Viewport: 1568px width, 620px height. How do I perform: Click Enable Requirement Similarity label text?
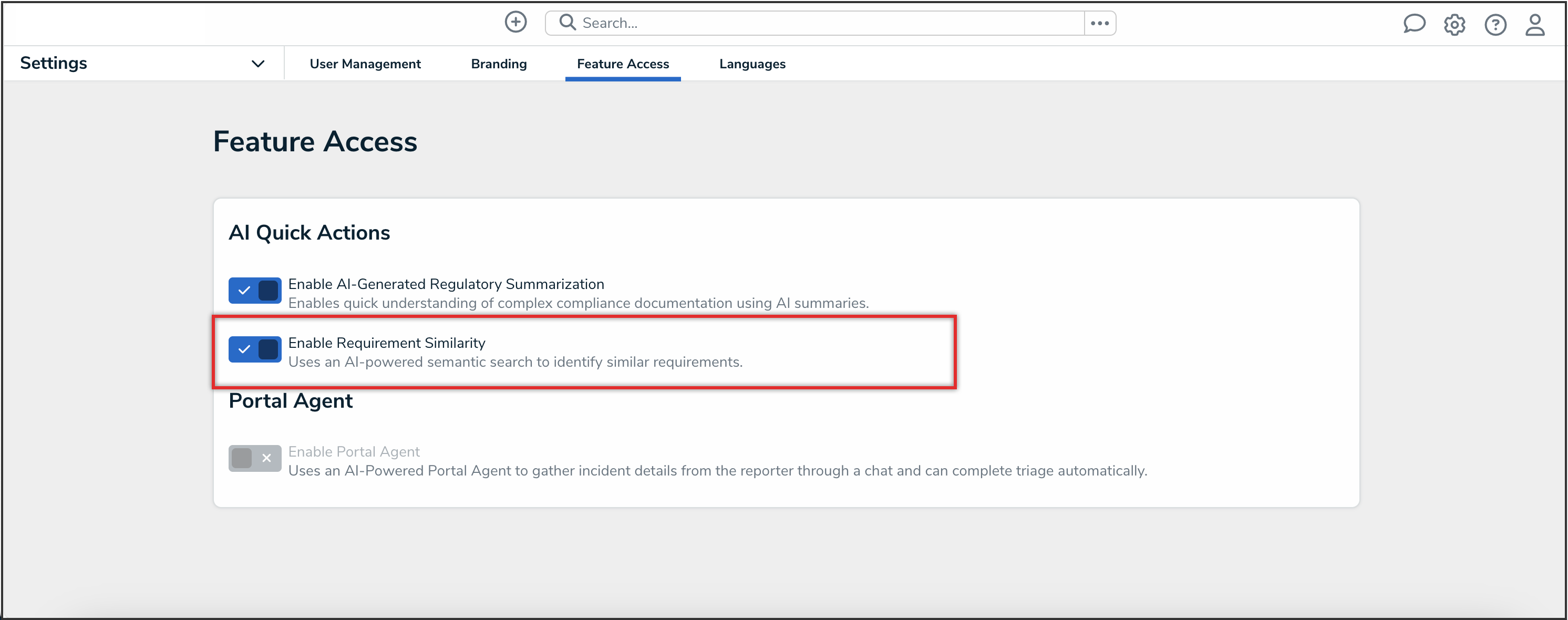387,343
